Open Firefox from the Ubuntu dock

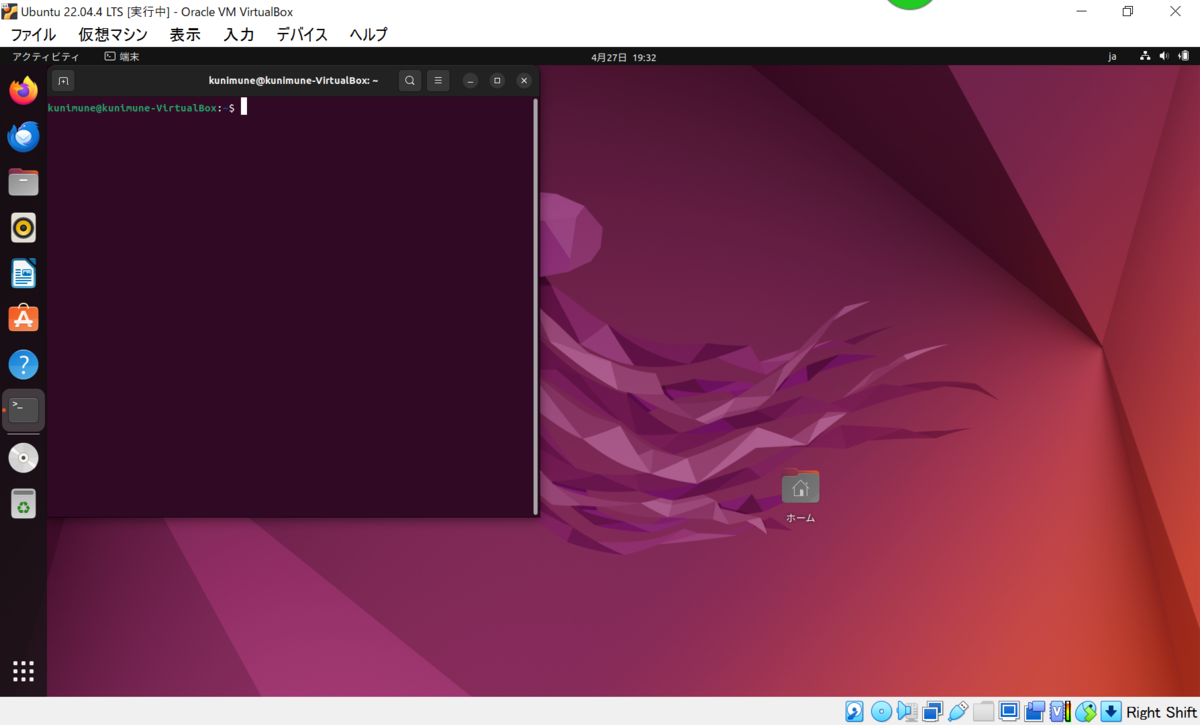(x=23, y=90)
